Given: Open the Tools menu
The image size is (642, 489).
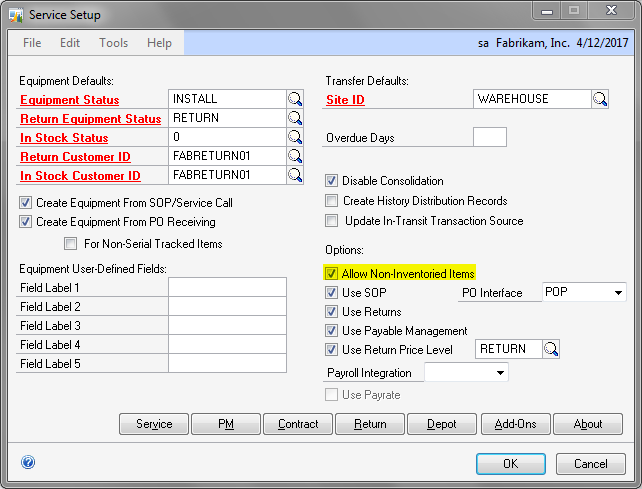Looking at the screenshot, I should tap(113, 43).
